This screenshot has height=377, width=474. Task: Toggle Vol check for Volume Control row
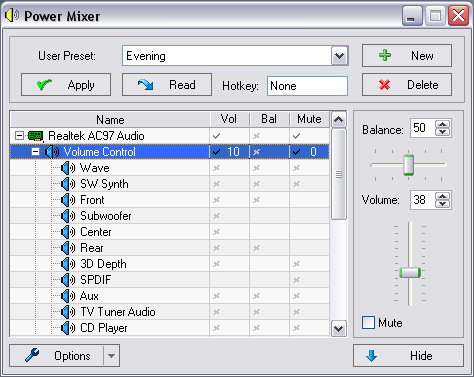pyautogui.click(x=216, y=152)
